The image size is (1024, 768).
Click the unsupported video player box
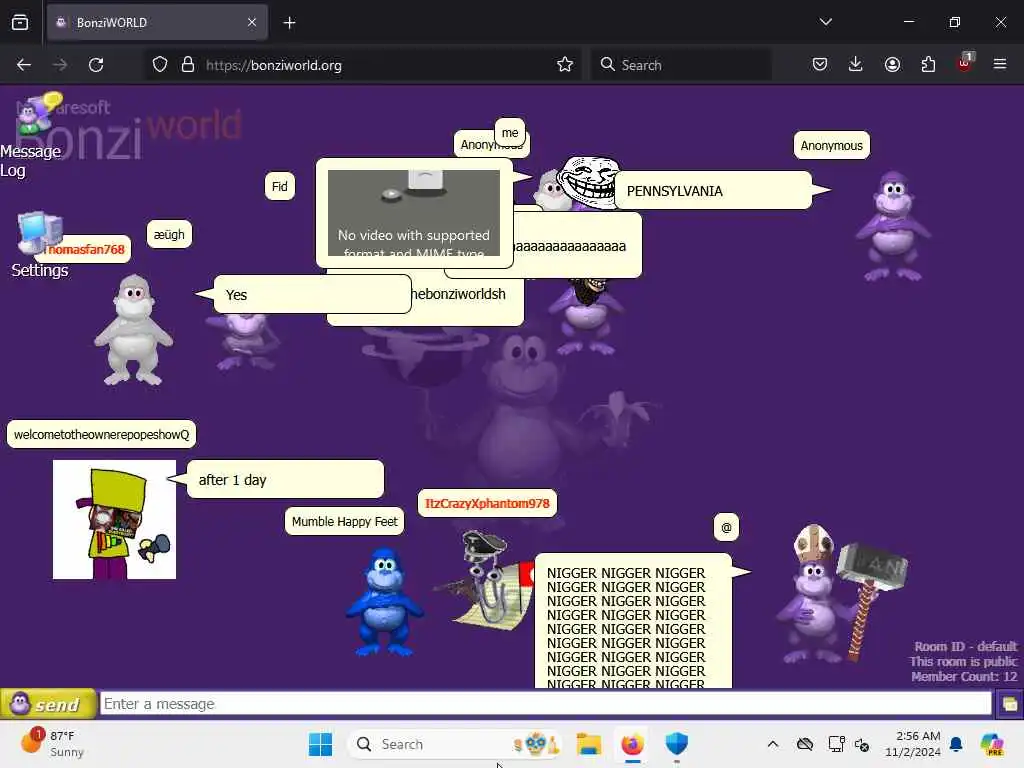(414, 213)
